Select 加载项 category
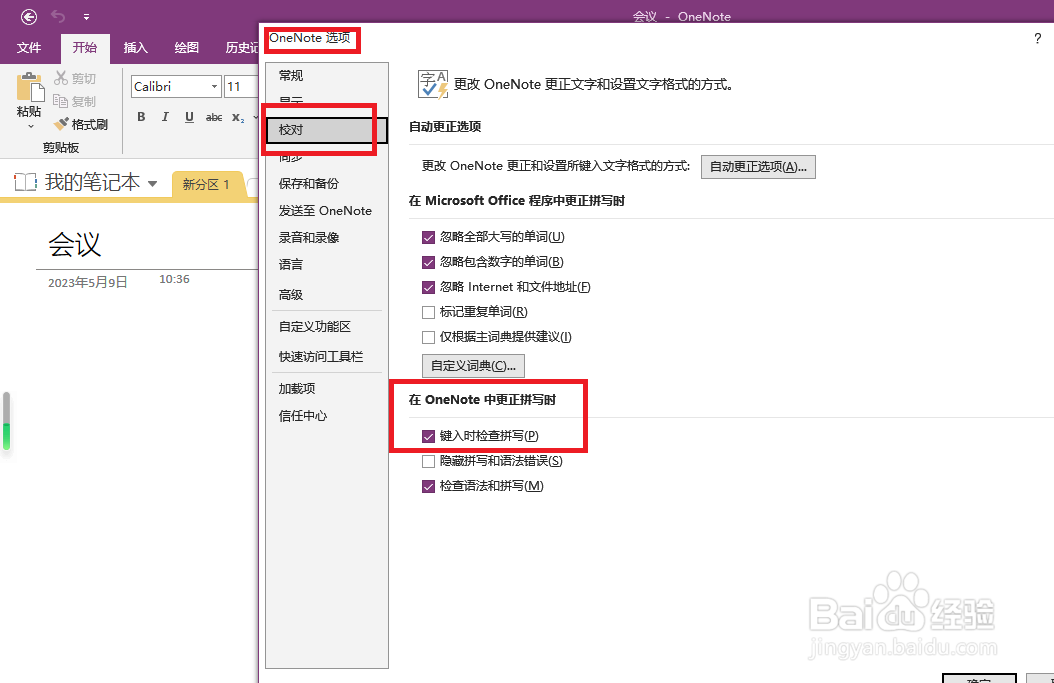Screen dimensions: 1054x683 (327, 389)
